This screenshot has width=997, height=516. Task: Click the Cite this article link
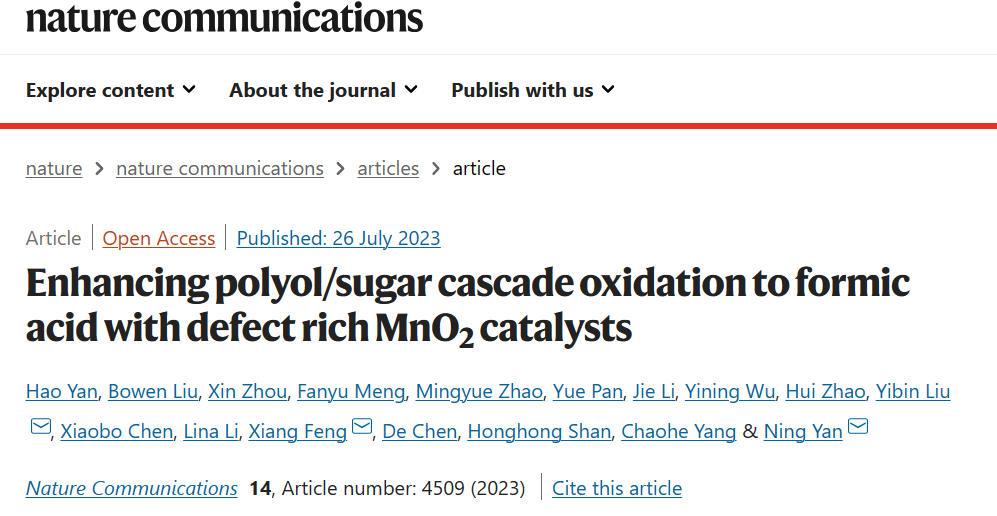(617, 488)
